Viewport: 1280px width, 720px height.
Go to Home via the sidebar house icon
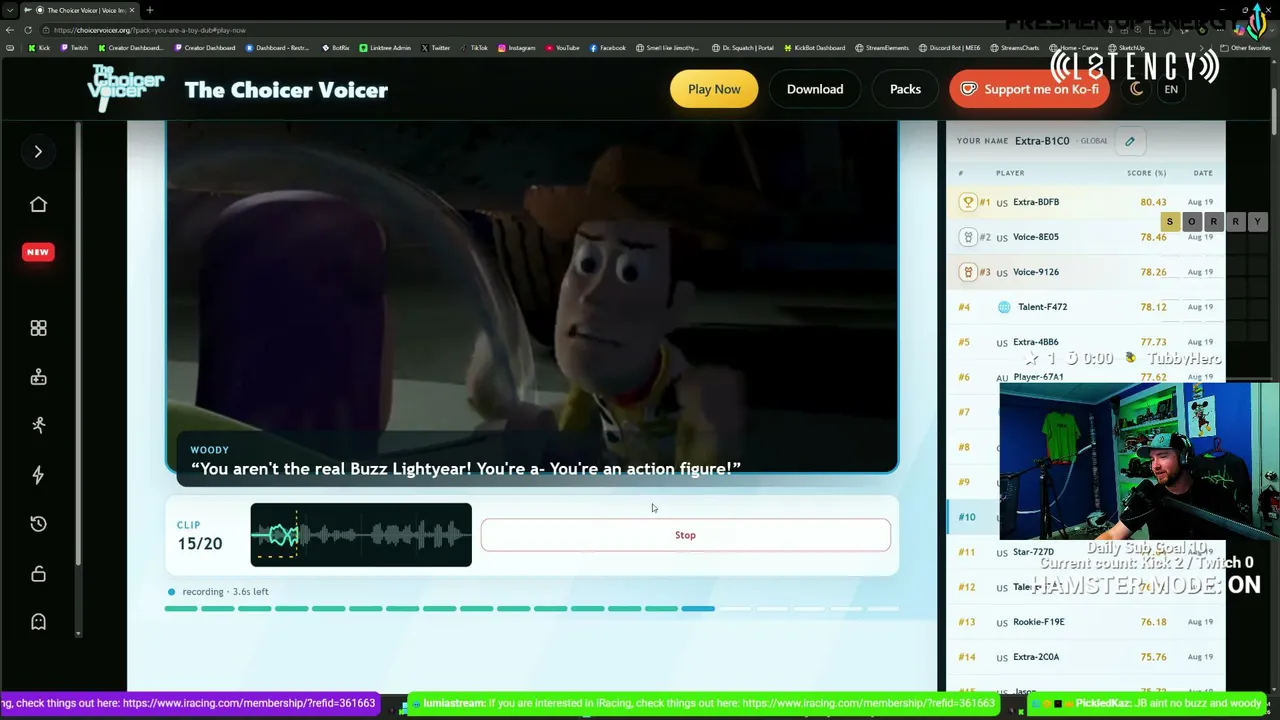pos(38,204)
